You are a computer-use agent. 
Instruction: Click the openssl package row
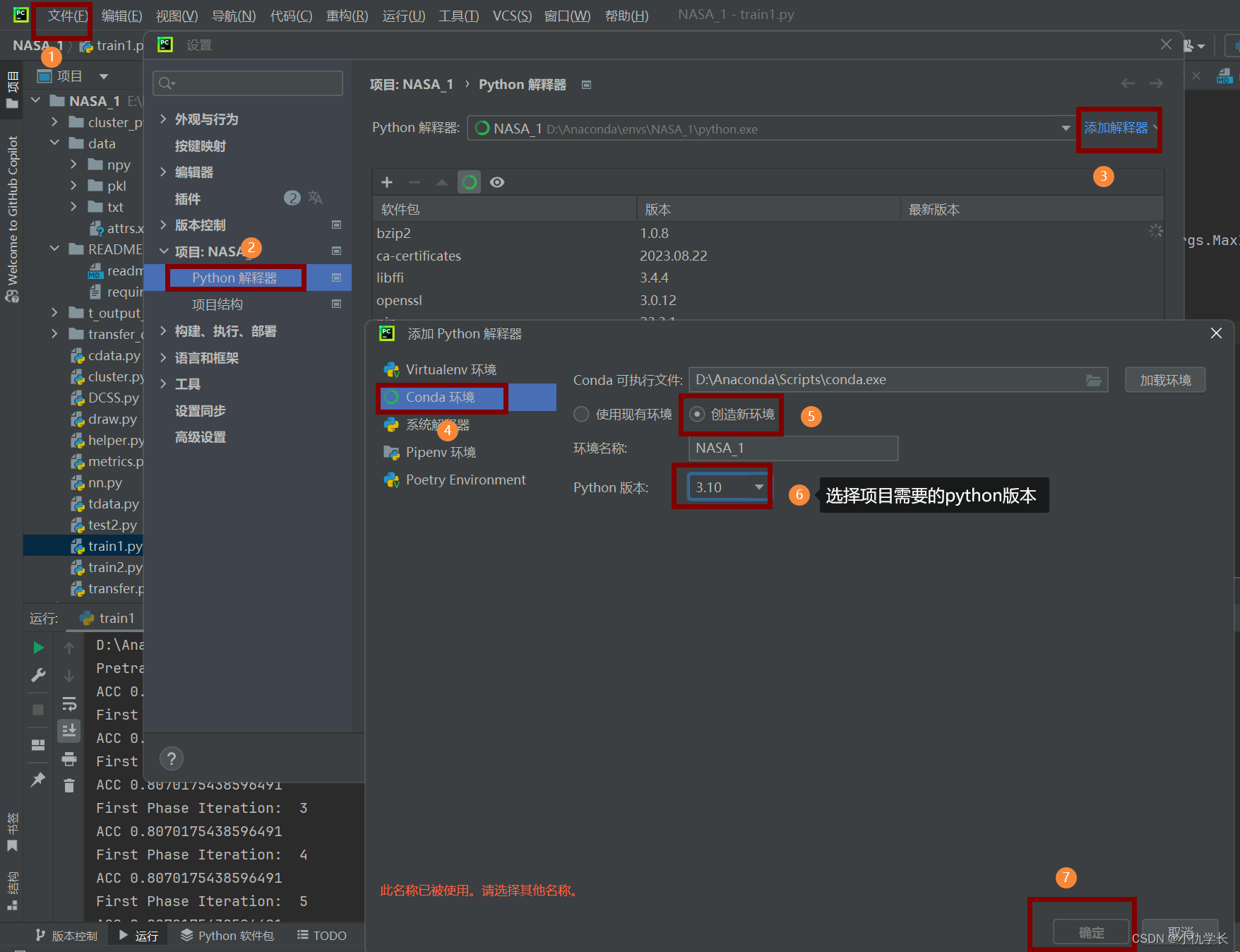(768, 300)
